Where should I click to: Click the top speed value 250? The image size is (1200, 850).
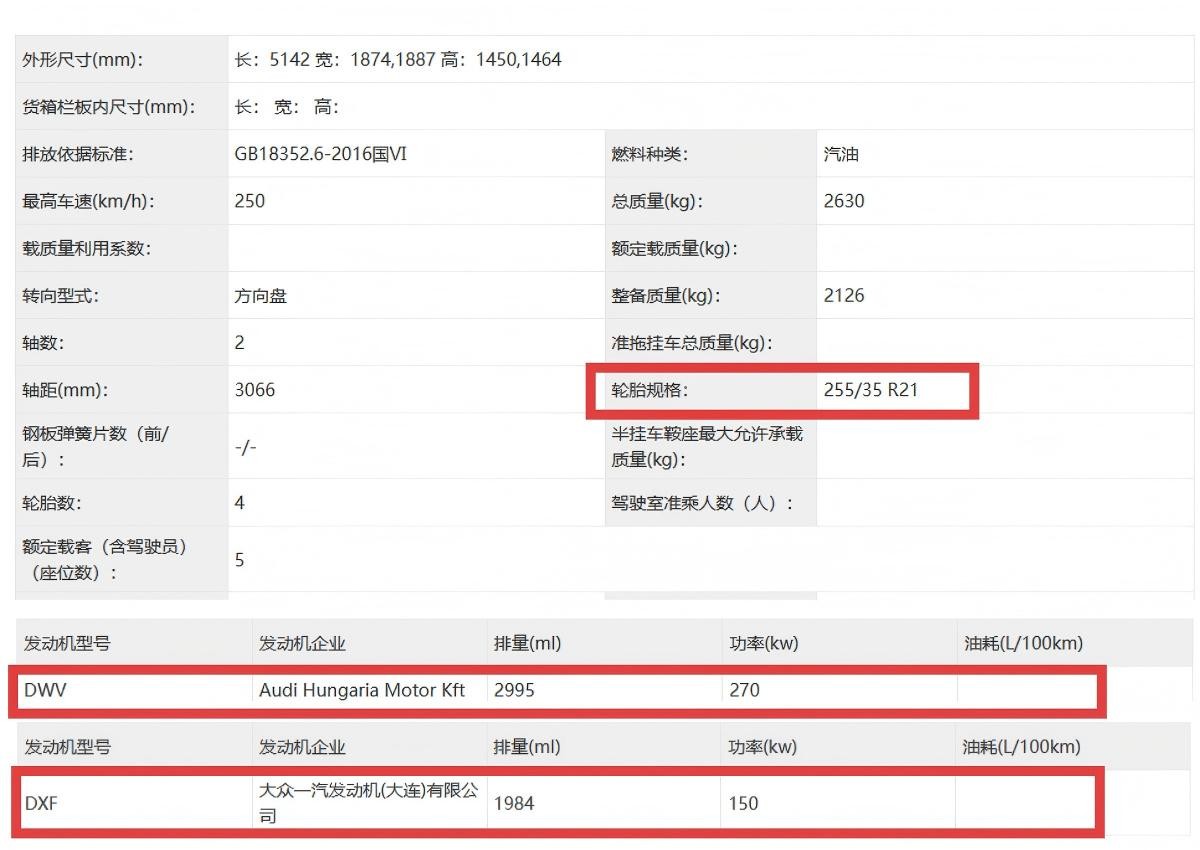[x=247, y=201]
